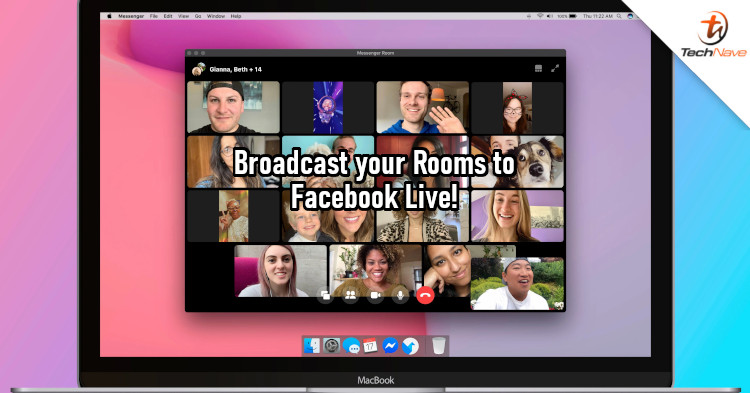750x393 pixels.
Task: Open the Window menu
Action: 216,16
